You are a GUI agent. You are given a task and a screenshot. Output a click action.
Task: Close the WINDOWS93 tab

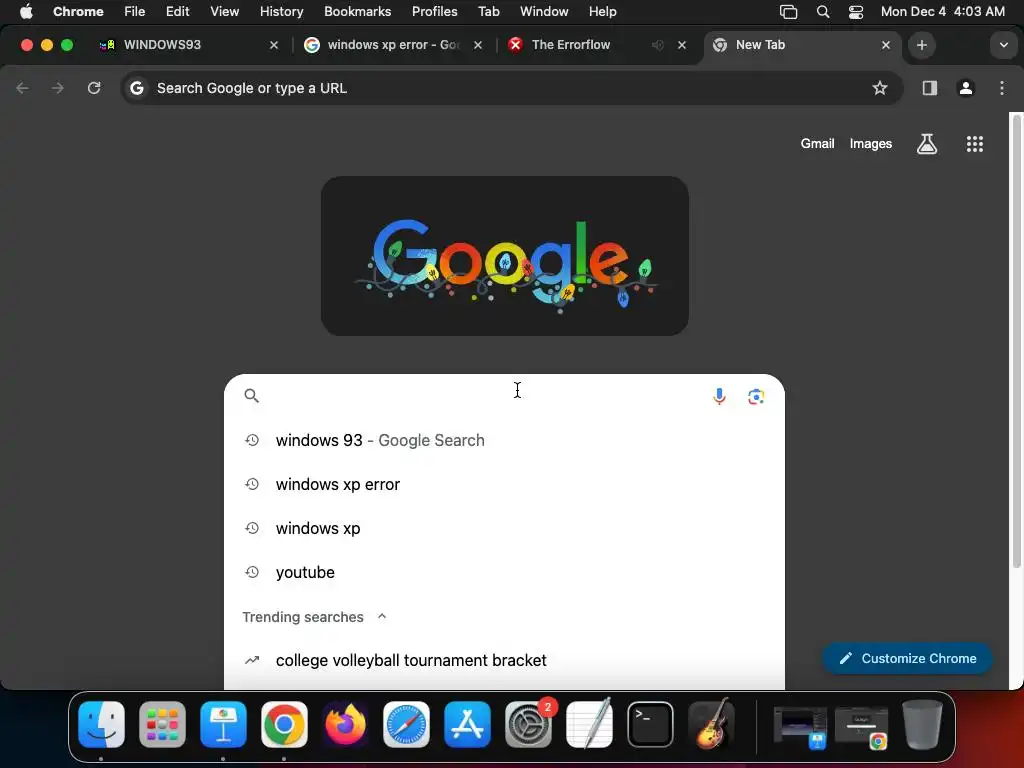point(274,45)
